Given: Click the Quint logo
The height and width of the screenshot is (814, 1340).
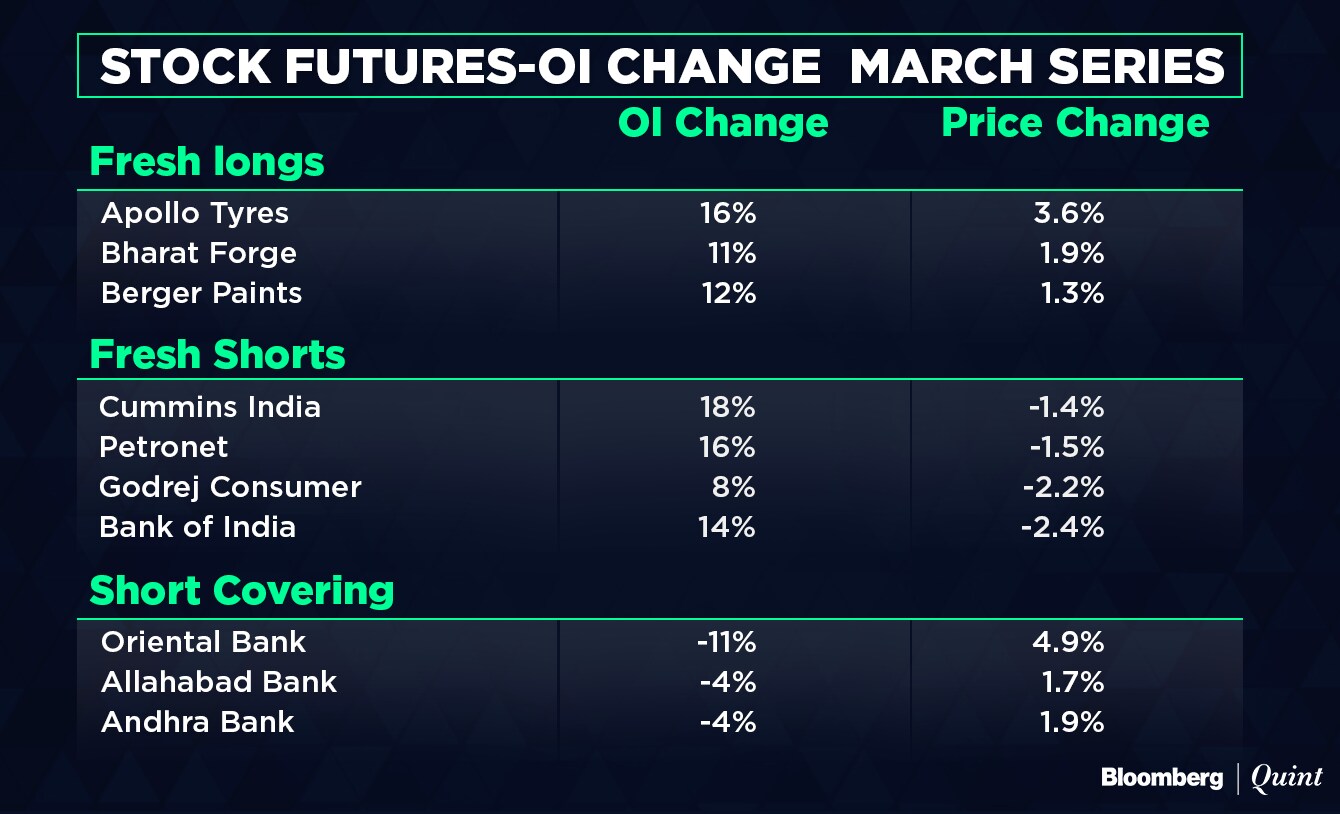Looking at the screenshot, I should pyautogui.click(x=1288, y=777).
